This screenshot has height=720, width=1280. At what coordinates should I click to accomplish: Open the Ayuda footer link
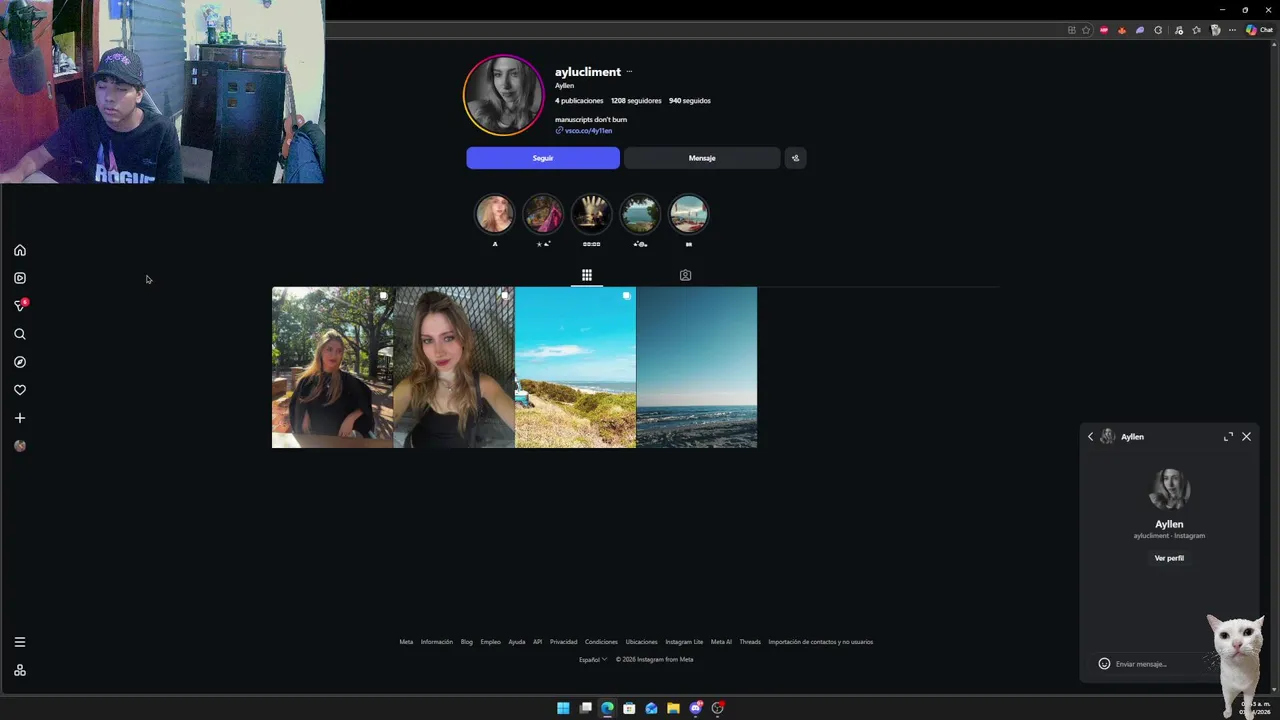(x=516, y=642)
